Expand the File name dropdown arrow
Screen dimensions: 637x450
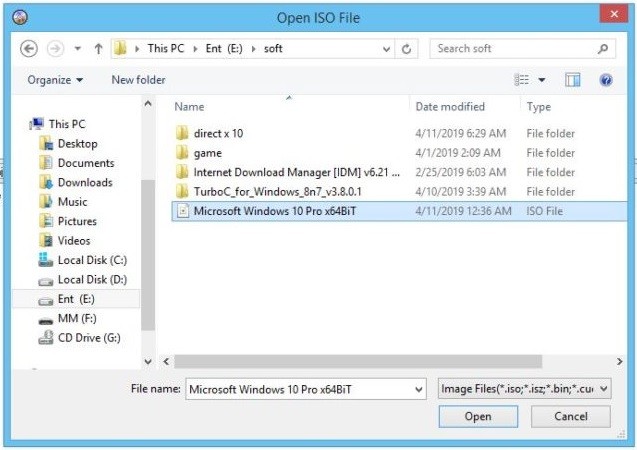click(419, 389)
